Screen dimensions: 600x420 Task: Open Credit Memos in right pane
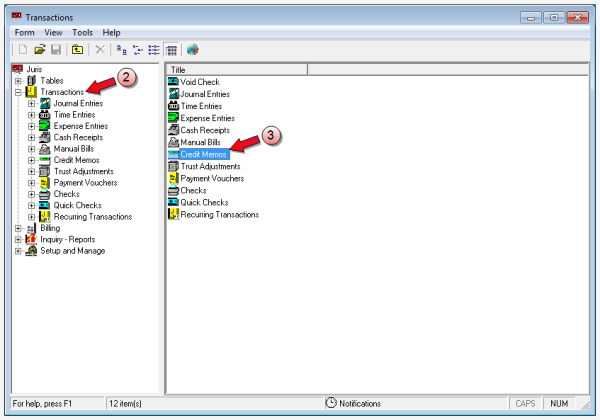(x=203, y=155)
